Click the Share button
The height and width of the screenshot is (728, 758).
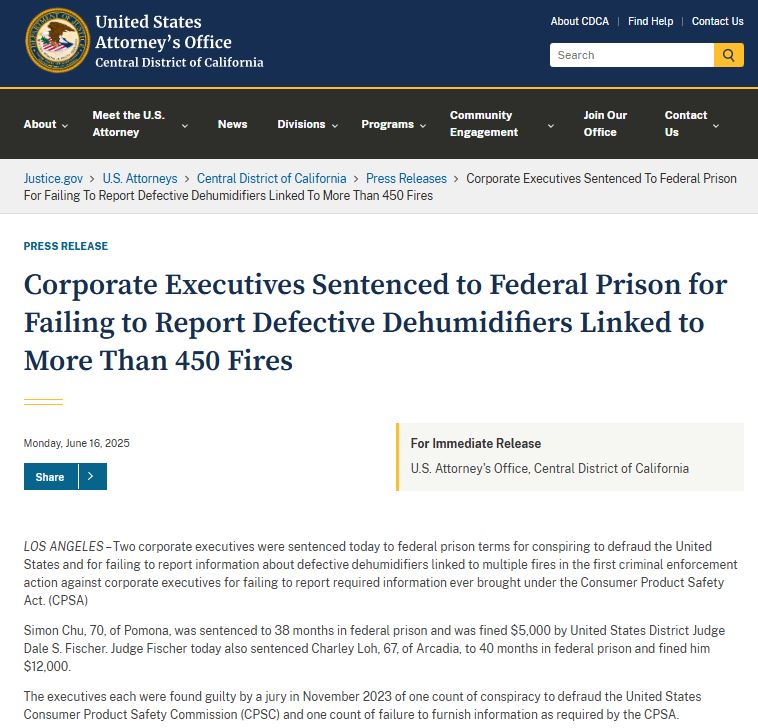(50, 477)
